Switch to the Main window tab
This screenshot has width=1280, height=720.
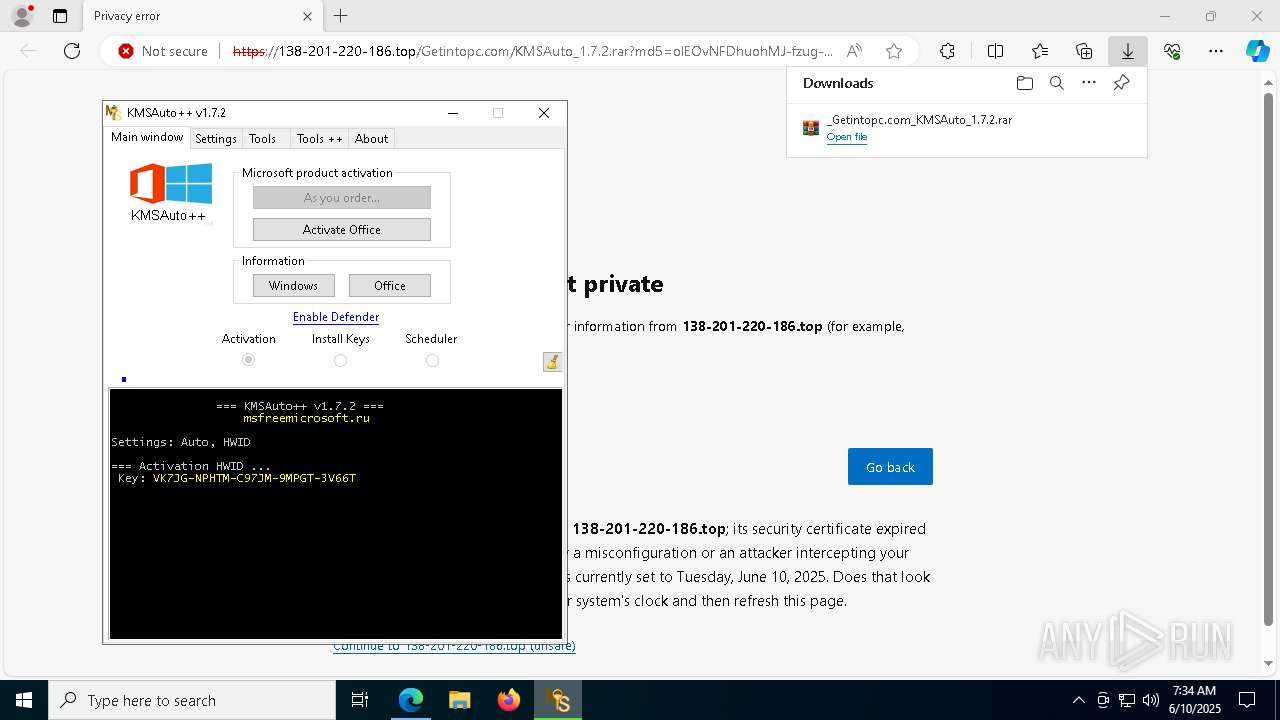click(x=147, y=137)
